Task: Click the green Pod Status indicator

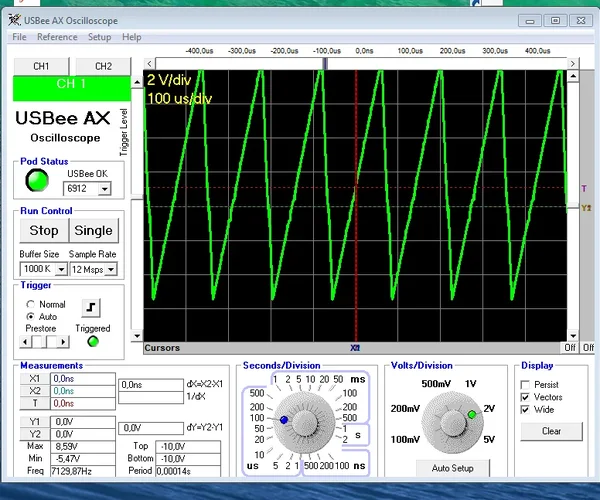Action: click(x=37, y=180)
